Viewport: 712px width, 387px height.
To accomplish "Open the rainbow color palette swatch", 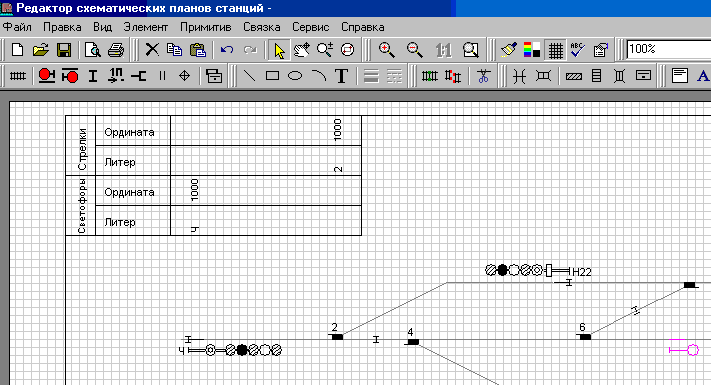I will pos(532,50).
